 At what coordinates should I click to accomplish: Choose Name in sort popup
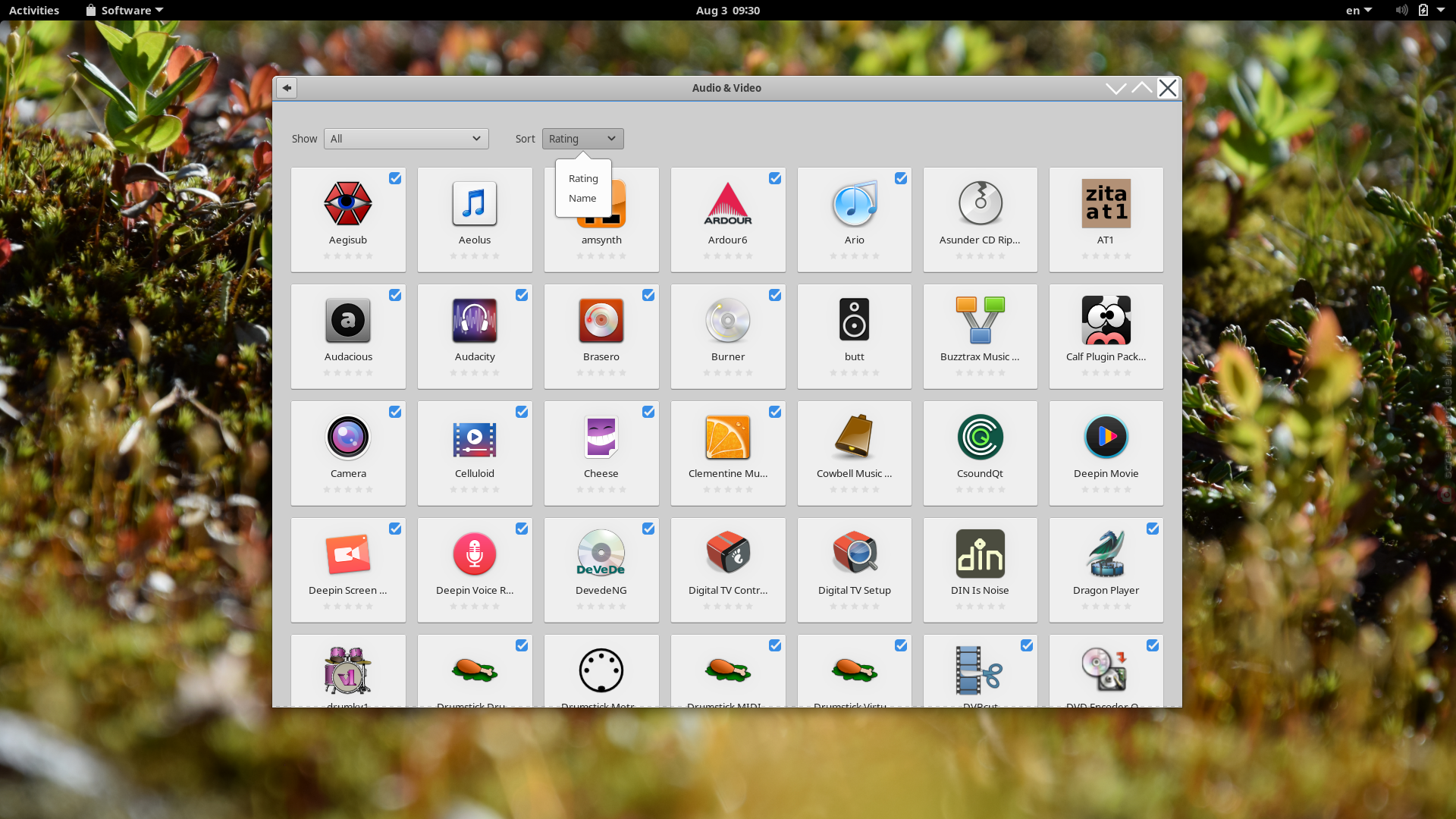tap(583, 198)
